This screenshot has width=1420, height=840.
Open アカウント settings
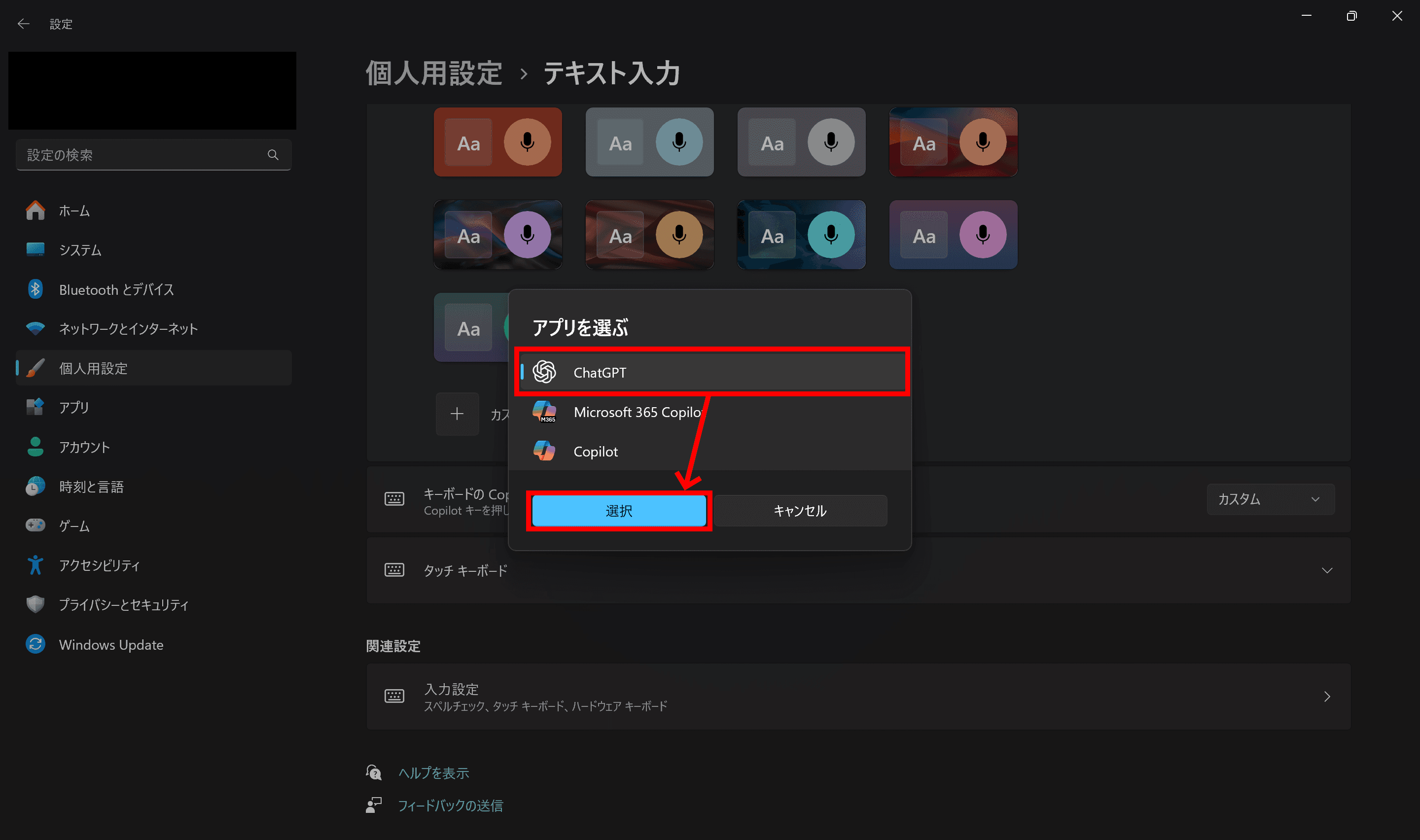point(153,447)
